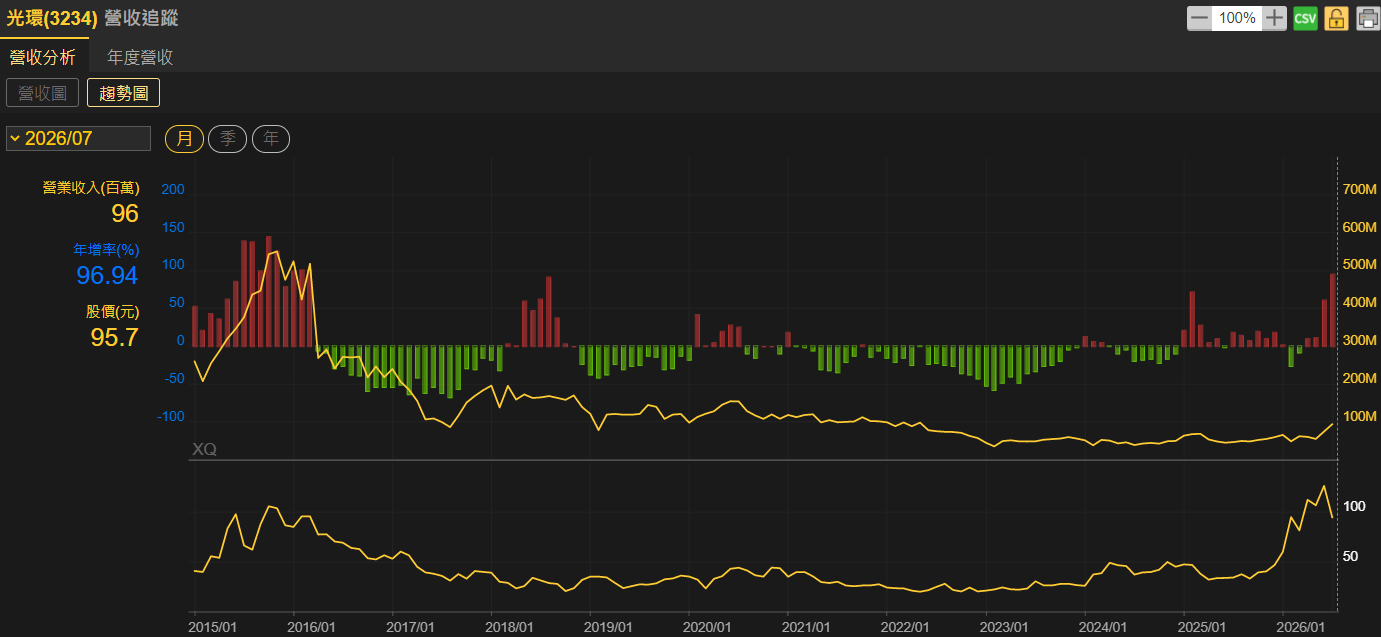1381x637 pixels.
Task: Click the stock price value 95.7
Action: [x=114, y=337]
